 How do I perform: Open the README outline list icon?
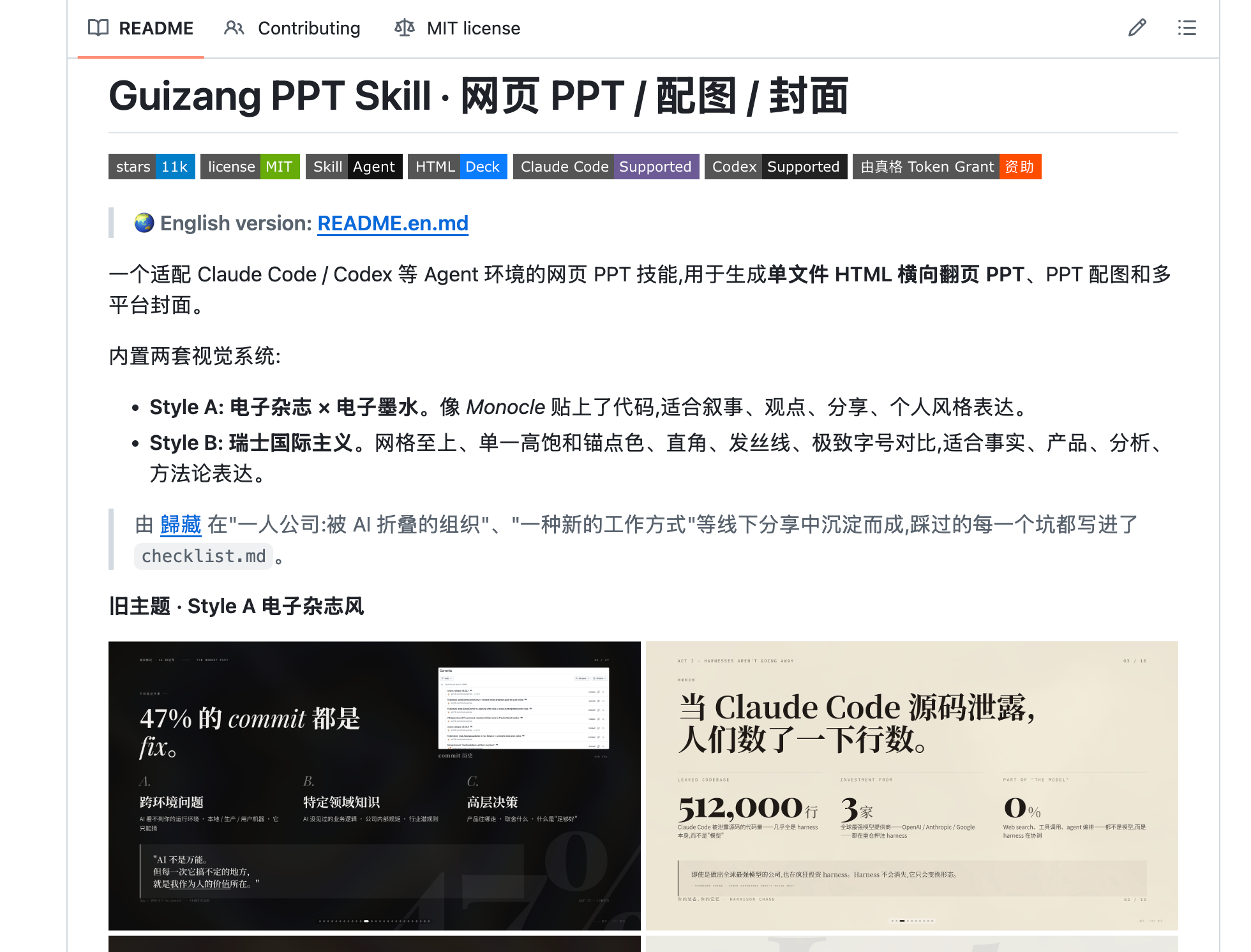coord(1187,28)
